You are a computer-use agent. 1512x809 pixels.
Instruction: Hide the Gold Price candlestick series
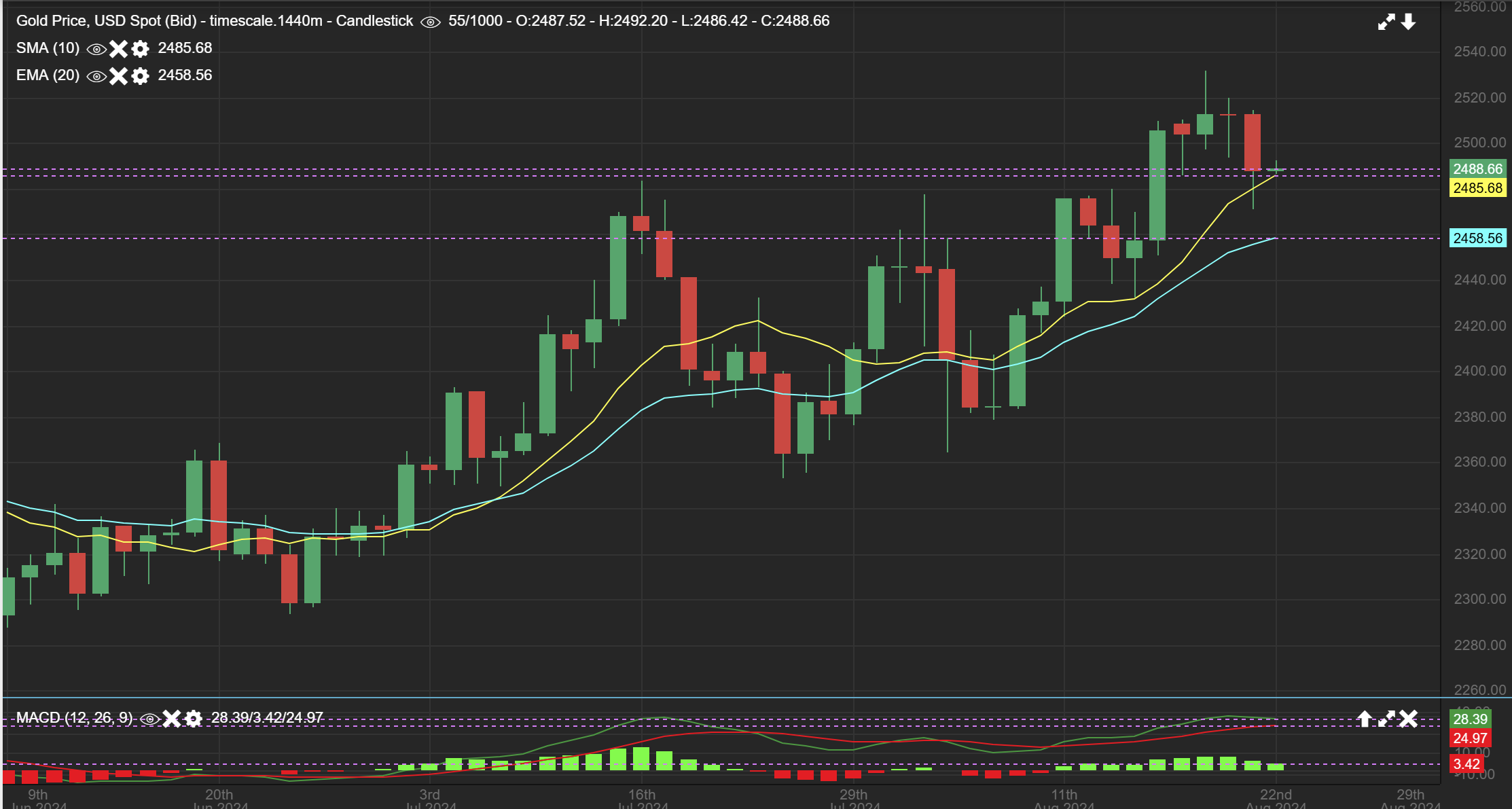(430, 22)
